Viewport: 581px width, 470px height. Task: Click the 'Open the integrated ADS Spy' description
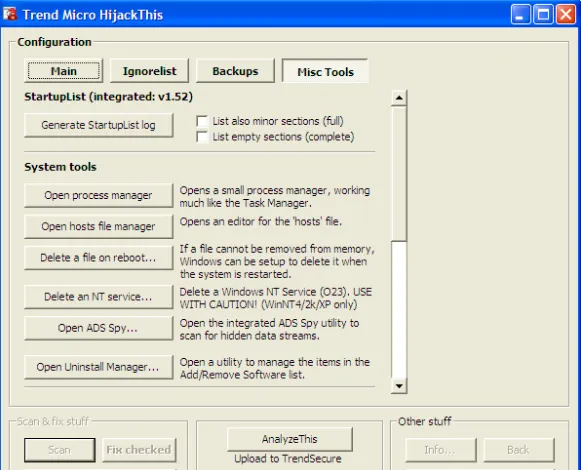pos(269,329)
